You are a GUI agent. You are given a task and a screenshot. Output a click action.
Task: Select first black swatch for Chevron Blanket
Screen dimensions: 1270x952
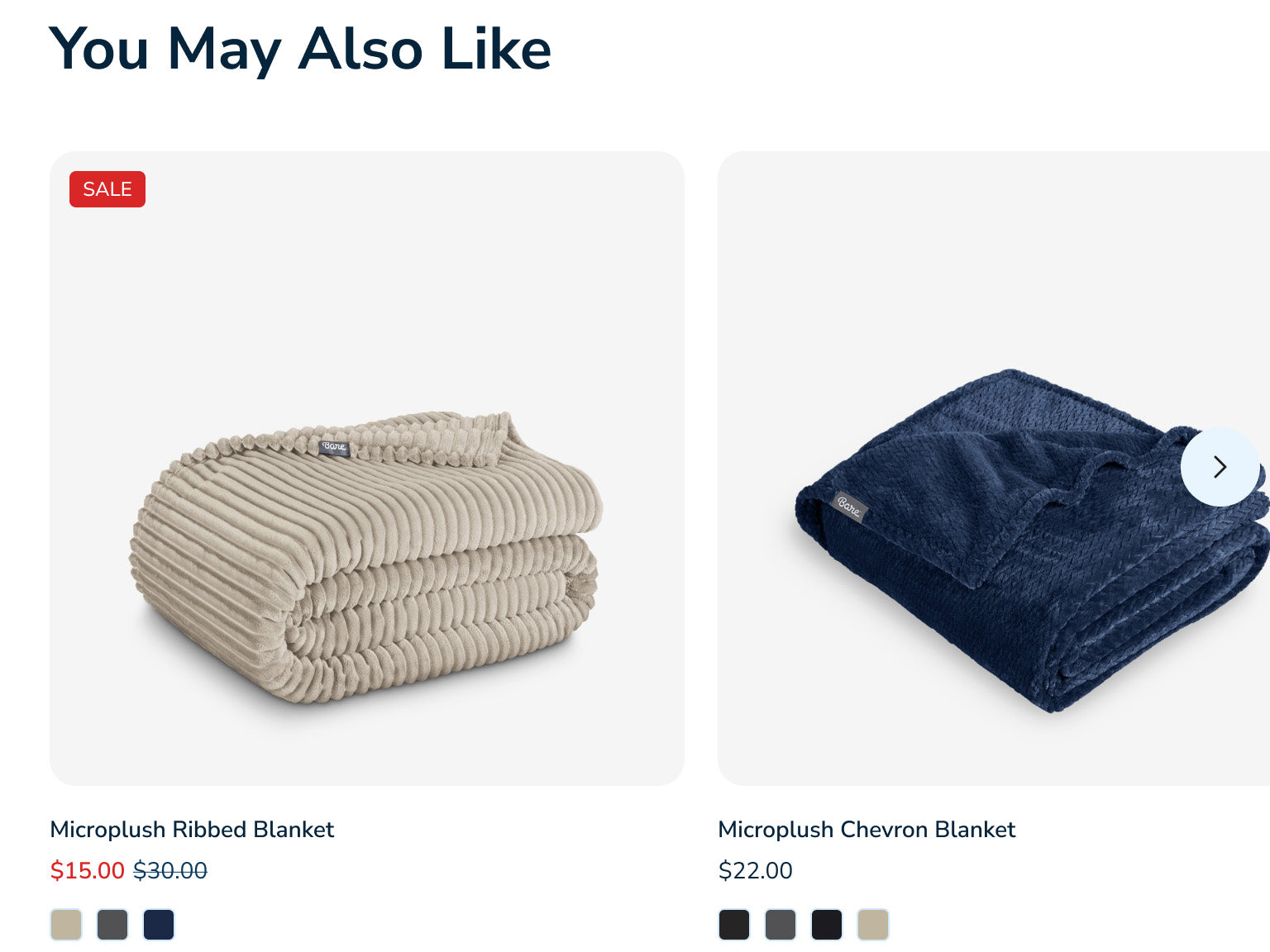pos(734,925)
